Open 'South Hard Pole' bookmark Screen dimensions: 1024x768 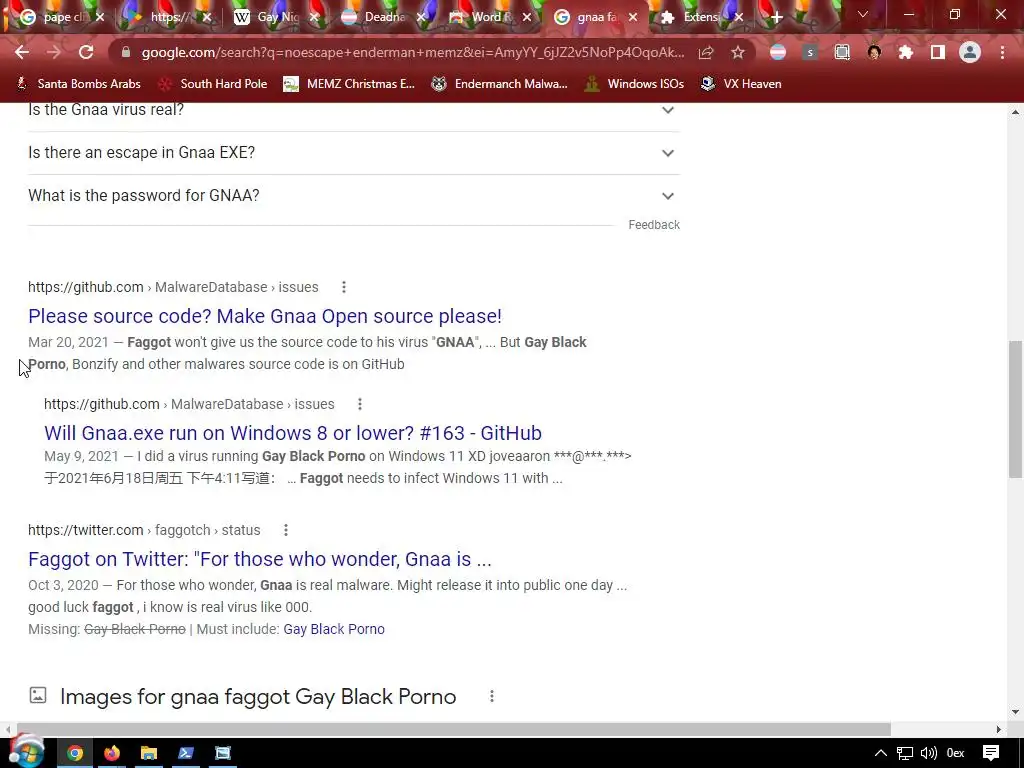pyautogui.click(x=213, y=84)
